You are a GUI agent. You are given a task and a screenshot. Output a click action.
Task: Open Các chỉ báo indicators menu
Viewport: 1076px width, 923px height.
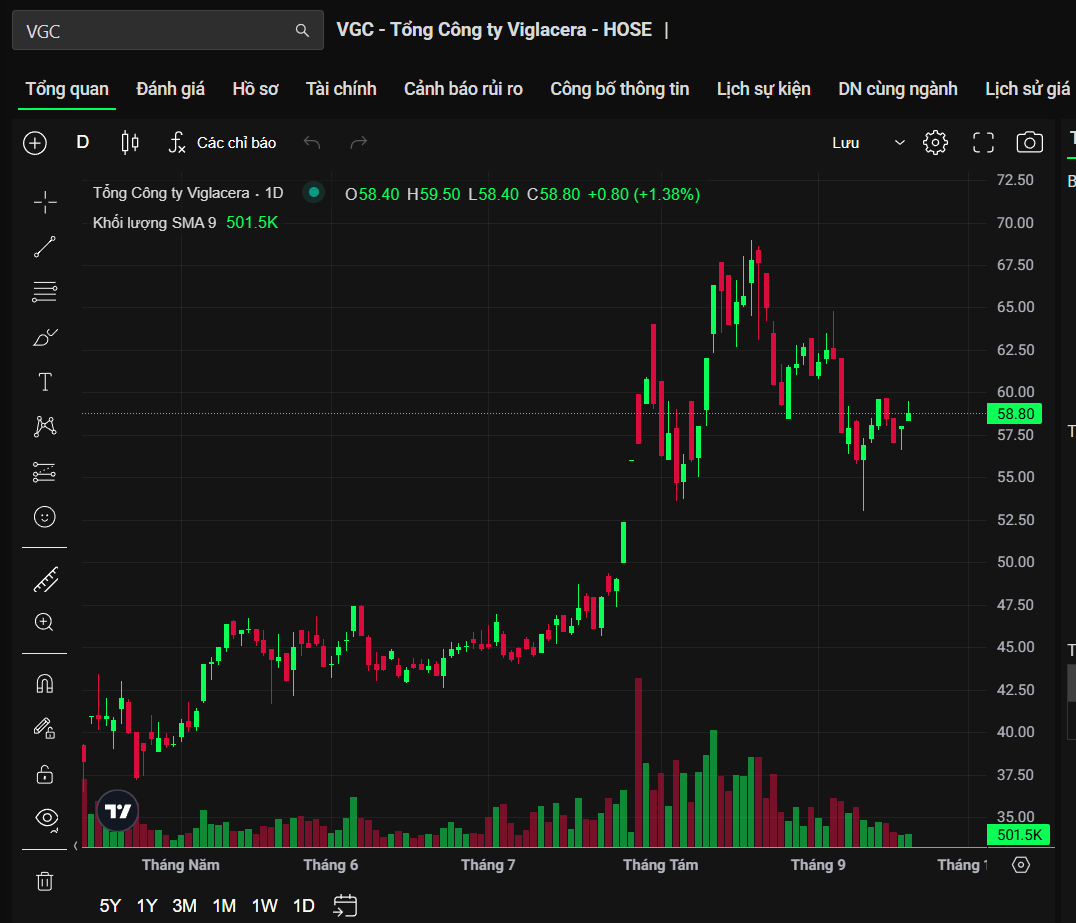pyautogui.click(x=222, y=143)
